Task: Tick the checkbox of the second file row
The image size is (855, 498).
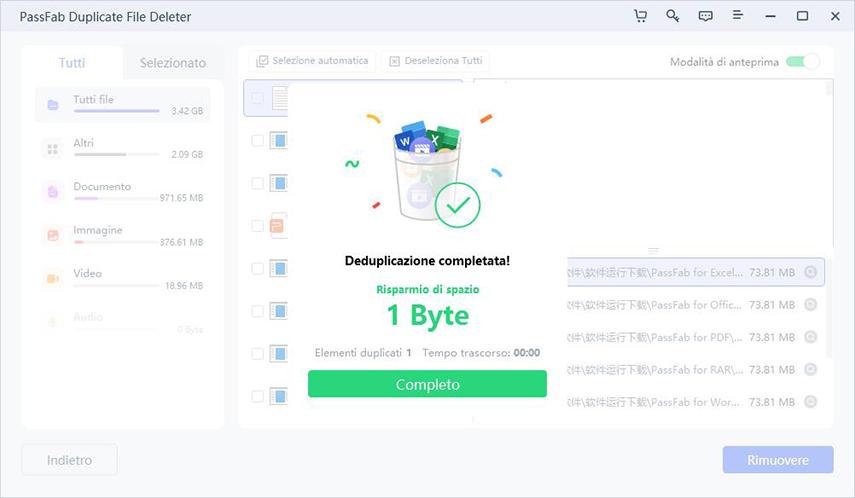Action: 258,141
